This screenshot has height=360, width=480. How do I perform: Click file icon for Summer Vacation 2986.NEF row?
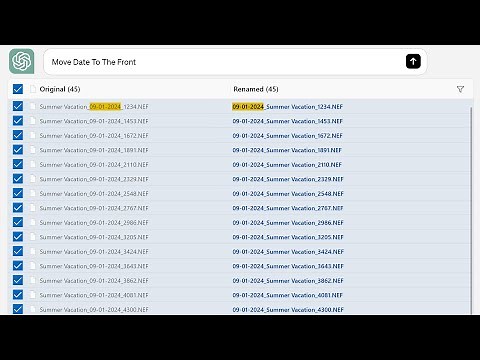[33, 222]
